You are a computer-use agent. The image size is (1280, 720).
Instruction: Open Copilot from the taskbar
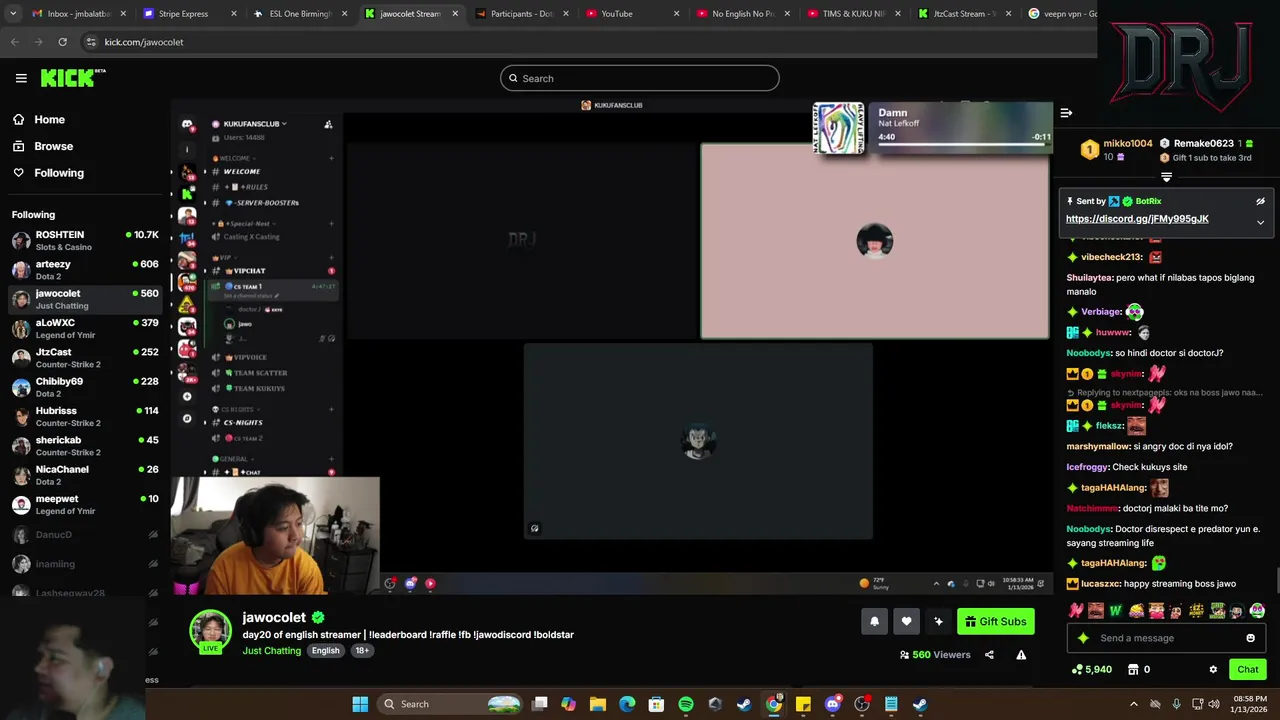click(568, 704)
